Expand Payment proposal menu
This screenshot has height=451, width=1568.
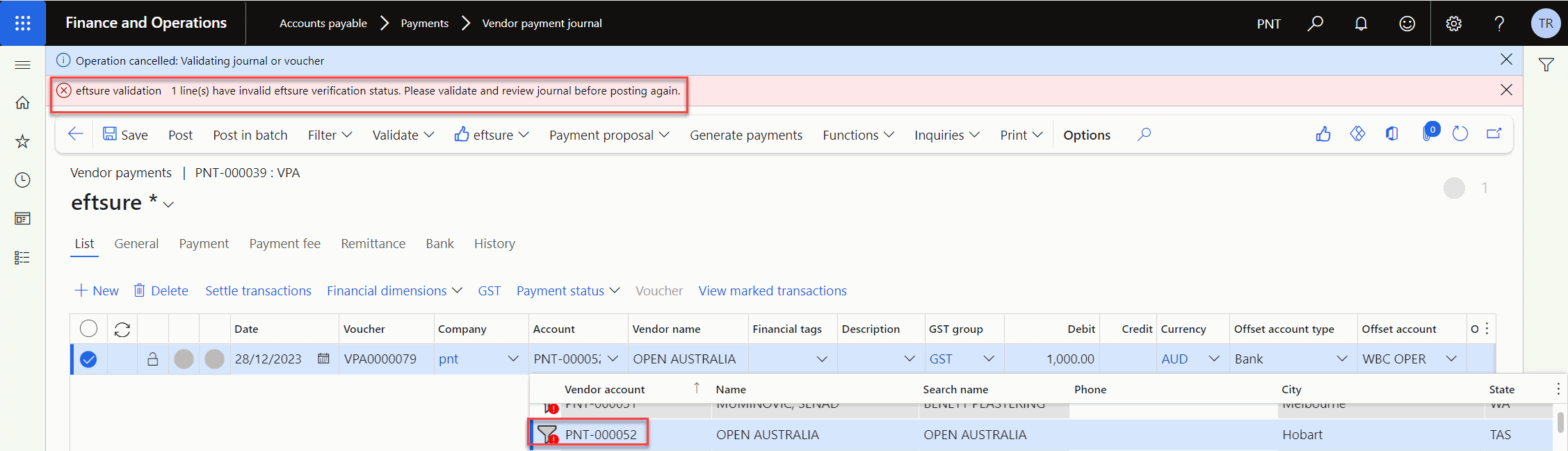click(x=609, y=135)
